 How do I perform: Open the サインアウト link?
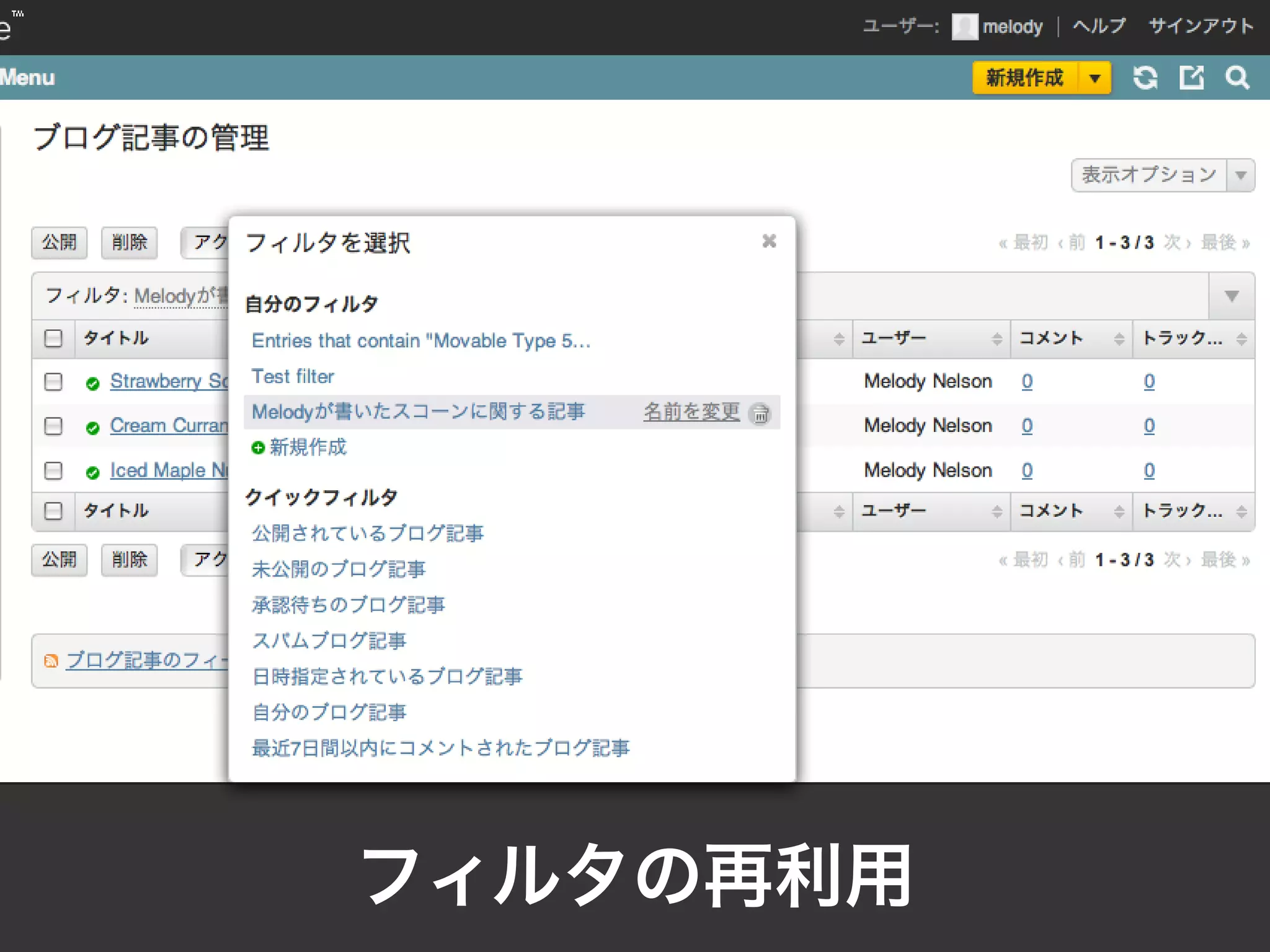point(1201,26)
